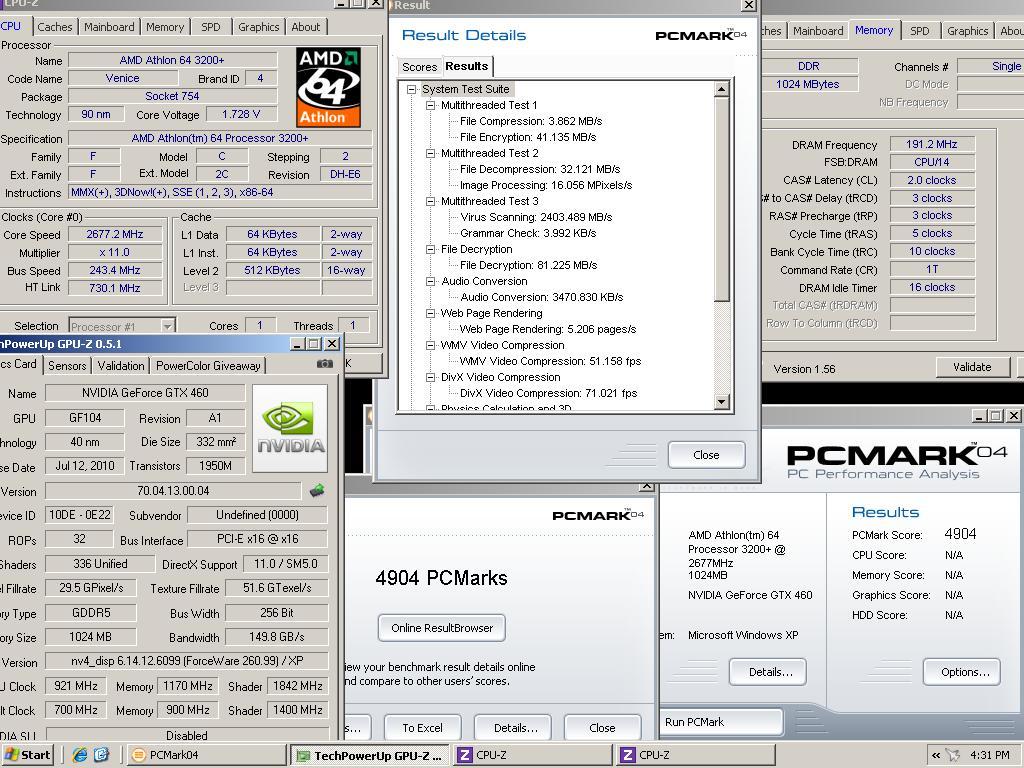1024x768 pixels.
Task: Click the GPU name field NVIDIA GeForce GTX 460
Action: (145, 392)
